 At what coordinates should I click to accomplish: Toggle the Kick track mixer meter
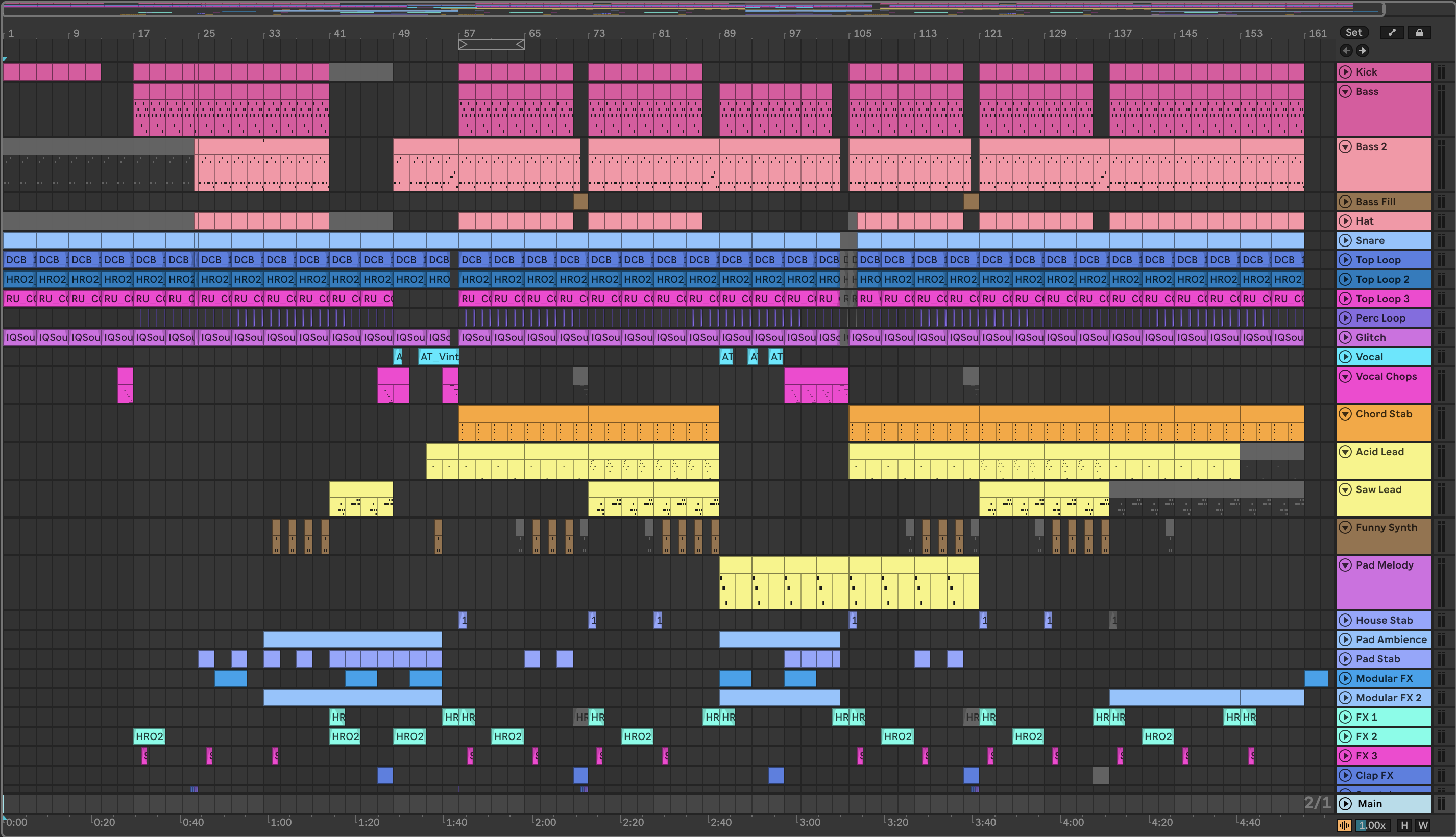pyautogui.click(x=1441, y=72)
